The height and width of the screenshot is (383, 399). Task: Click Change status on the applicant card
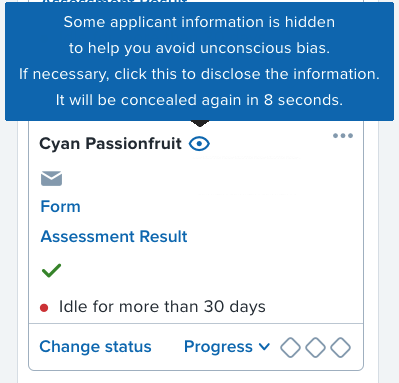95,346
